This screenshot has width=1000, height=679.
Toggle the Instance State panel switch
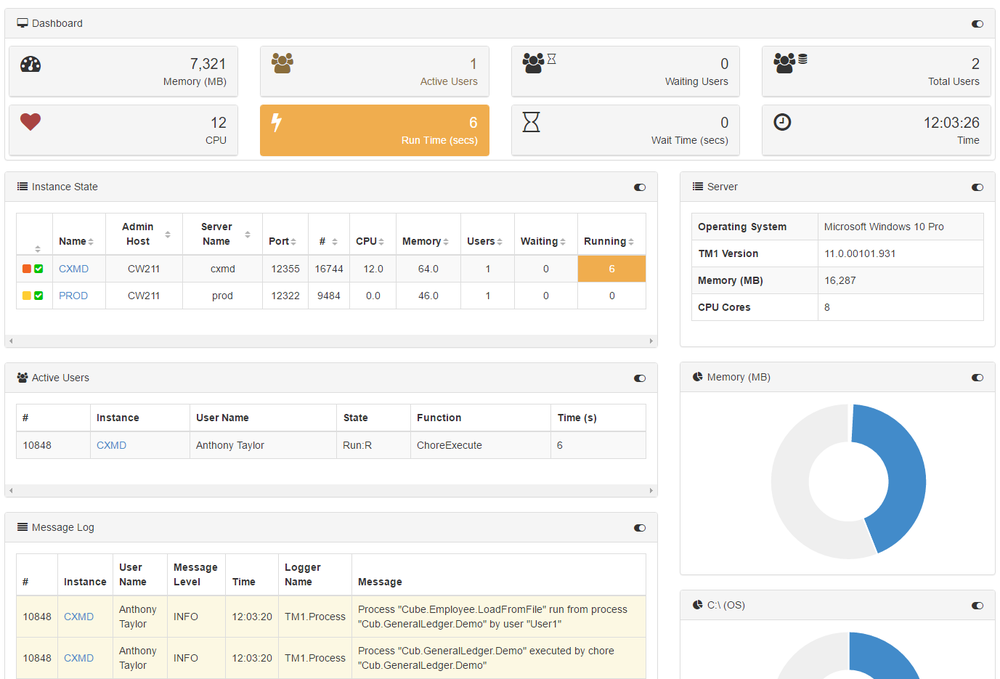click(x=640, y=187)
